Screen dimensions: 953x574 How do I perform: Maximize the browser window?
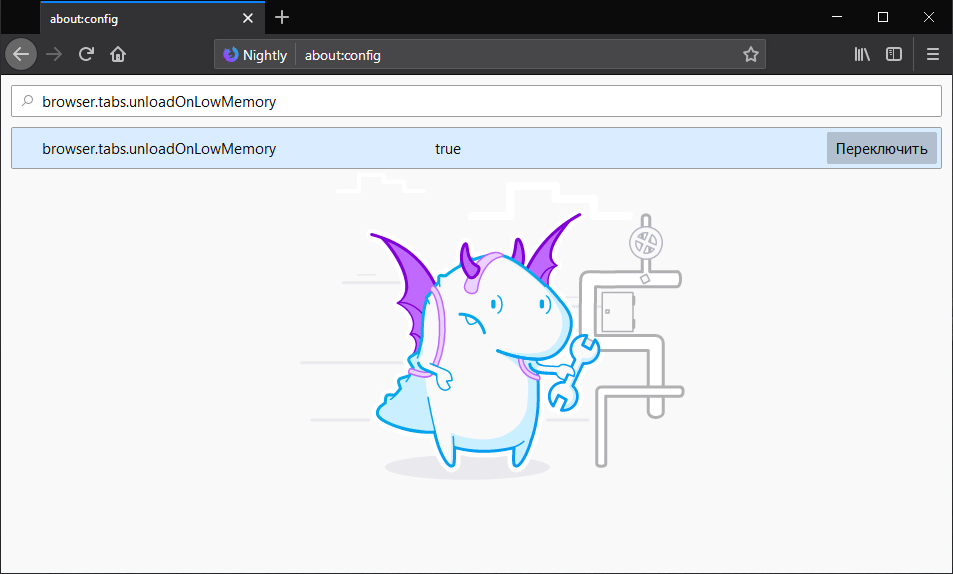[883, 17]
